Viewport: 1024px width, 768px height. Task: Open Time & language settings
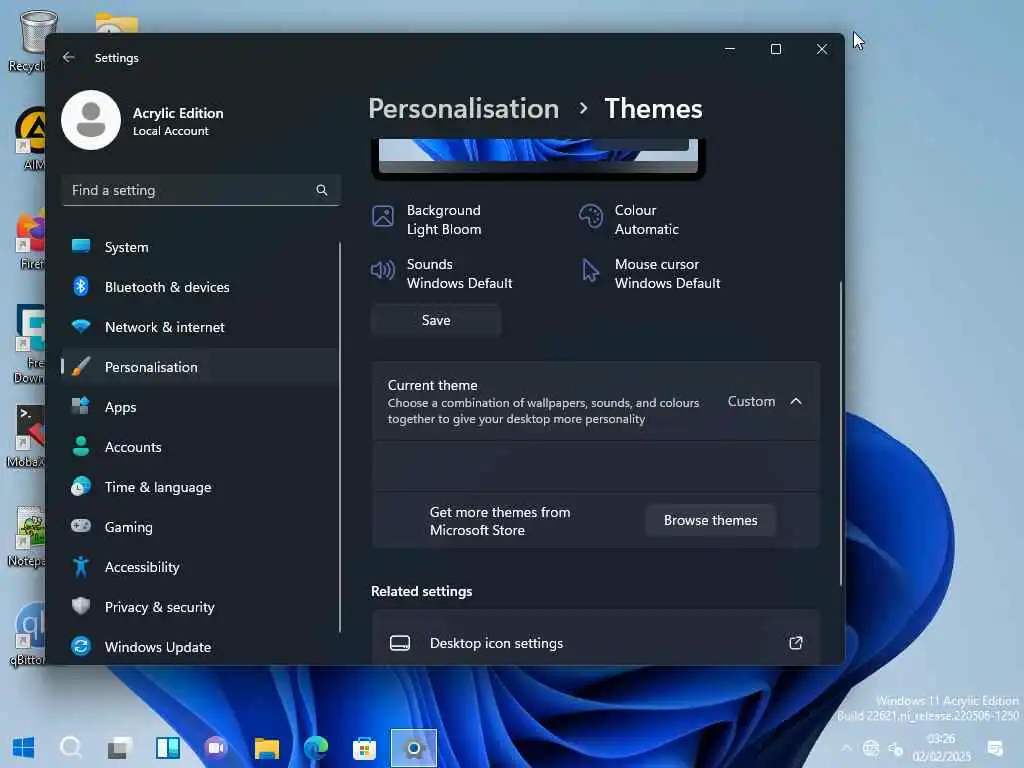[x=200, y=487]
